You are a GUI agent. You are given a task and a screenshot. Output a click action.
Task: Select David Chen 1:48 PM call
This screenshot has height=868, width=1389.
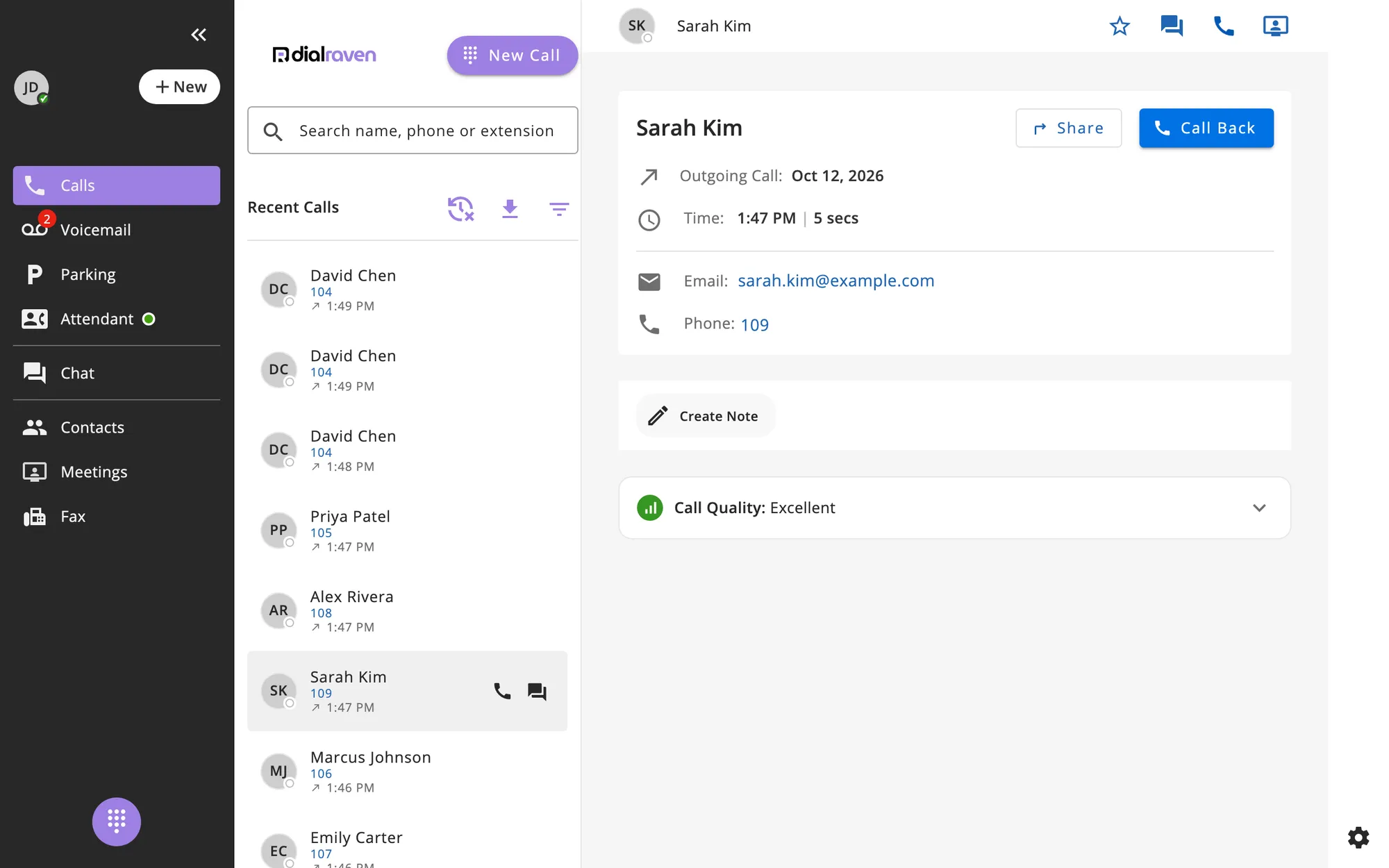(x=407, y=450)
